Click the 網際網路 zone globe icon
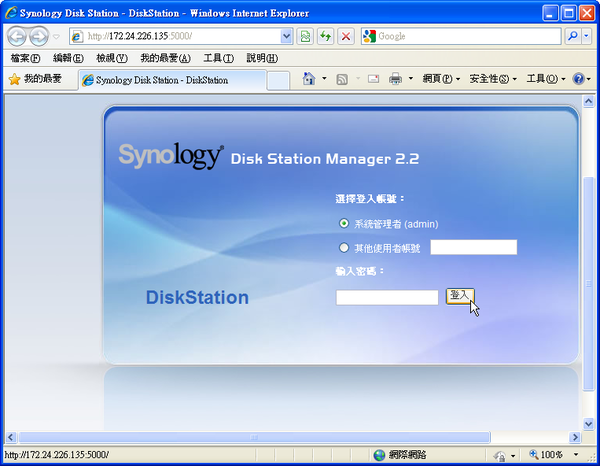This screenshot has width=600, height=466. [x=379, y=455]
